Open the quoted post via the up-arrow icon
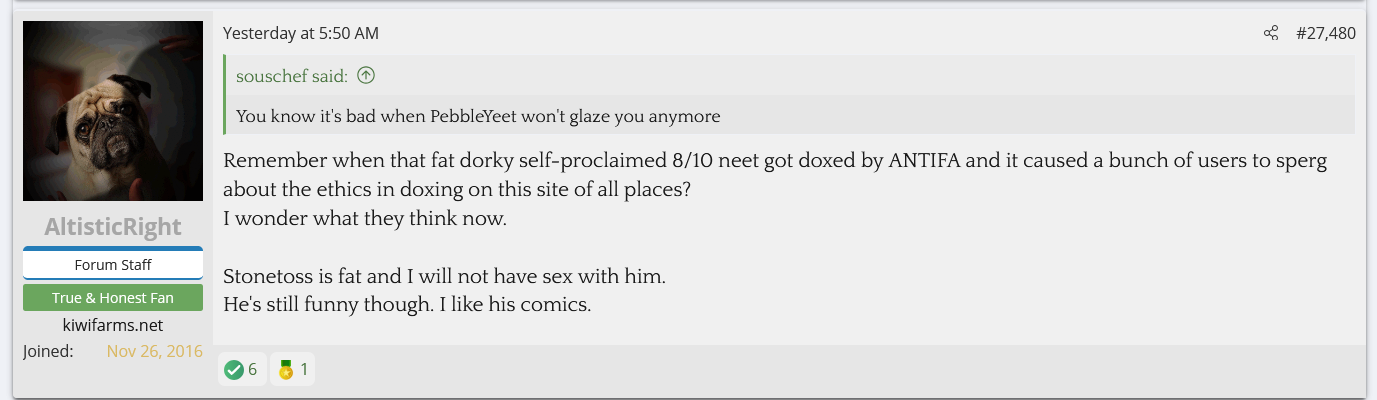Screen dimensions: 1377x400 (366, 75)
